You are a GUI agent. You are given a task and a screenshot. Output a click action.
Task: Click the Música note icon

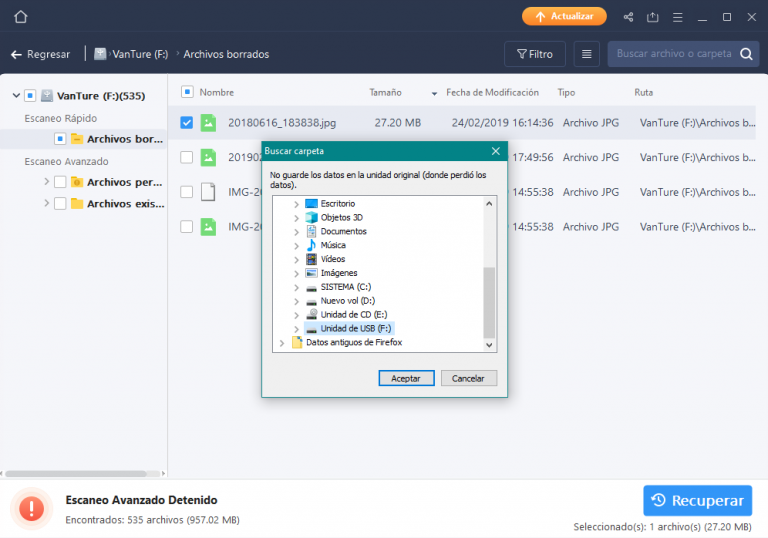click(312, 245)
